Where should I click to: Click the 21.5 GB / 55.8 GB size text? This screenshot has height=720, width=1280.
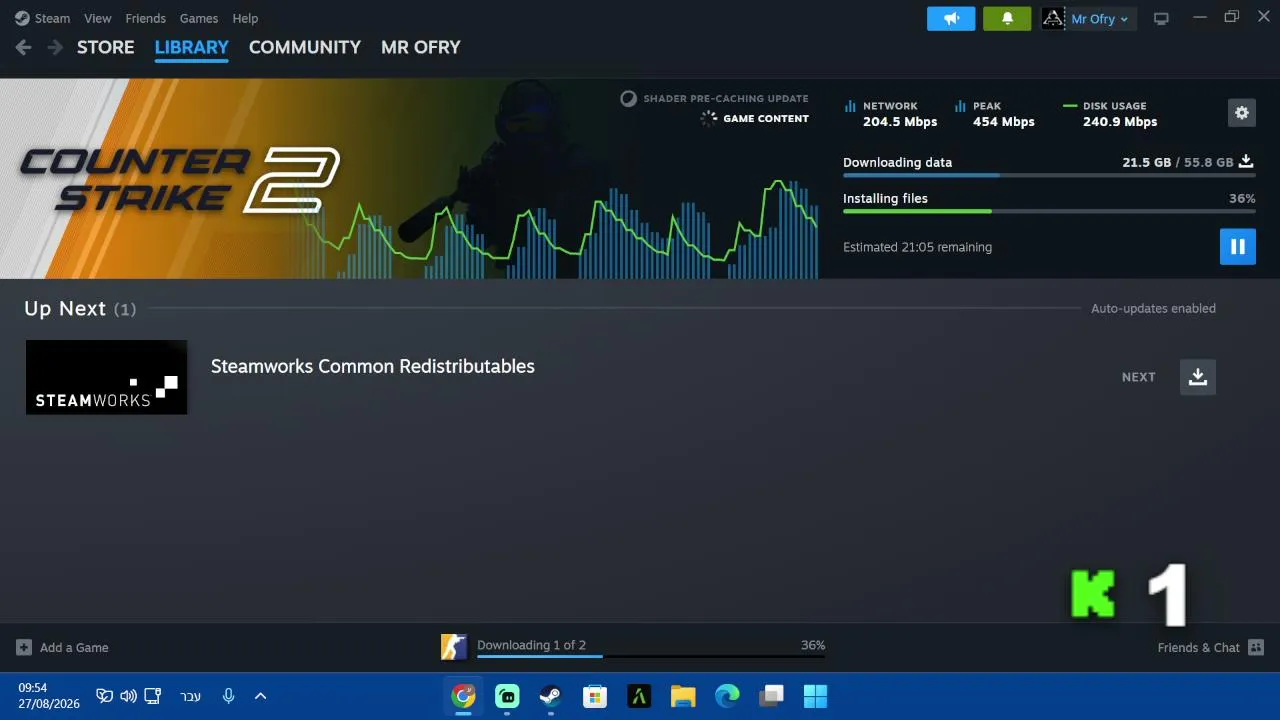pyautogui.click(x=1178, y=162)
